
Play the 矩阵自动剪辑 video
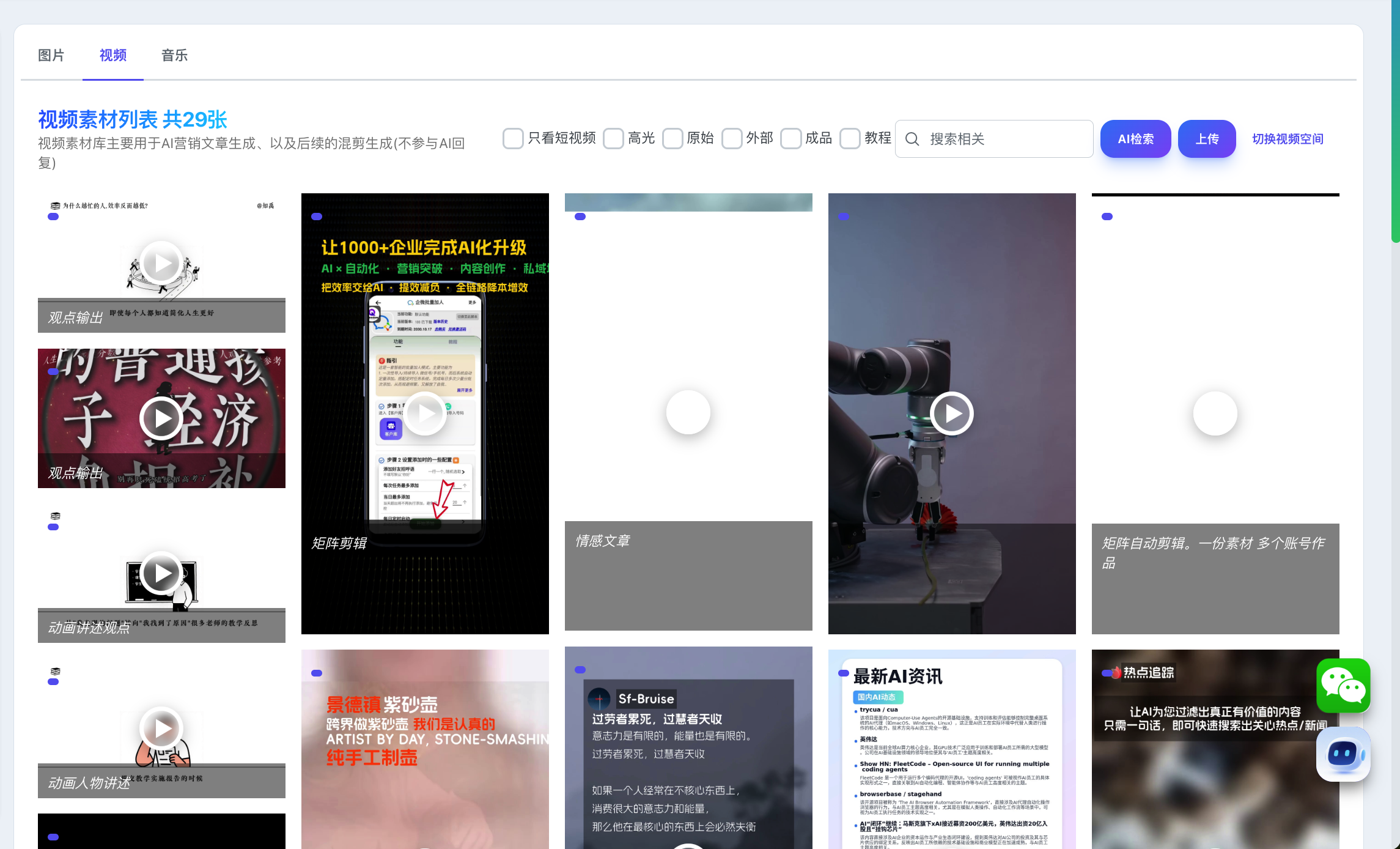pyautogui.click(x=1215, y=413)
